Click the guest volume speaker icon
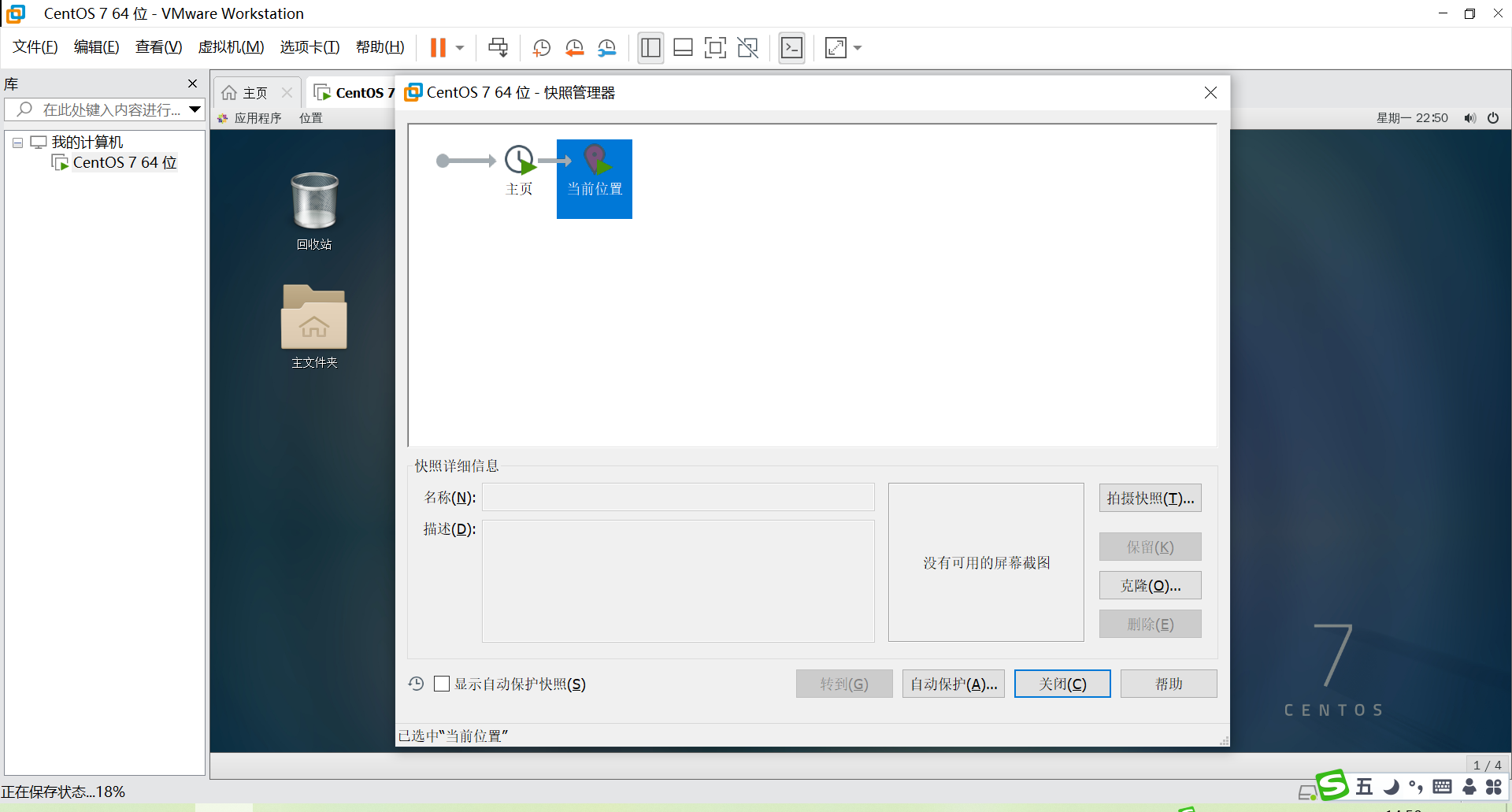Screen dimensions: 1512x812 click(x=1469, y=118)
